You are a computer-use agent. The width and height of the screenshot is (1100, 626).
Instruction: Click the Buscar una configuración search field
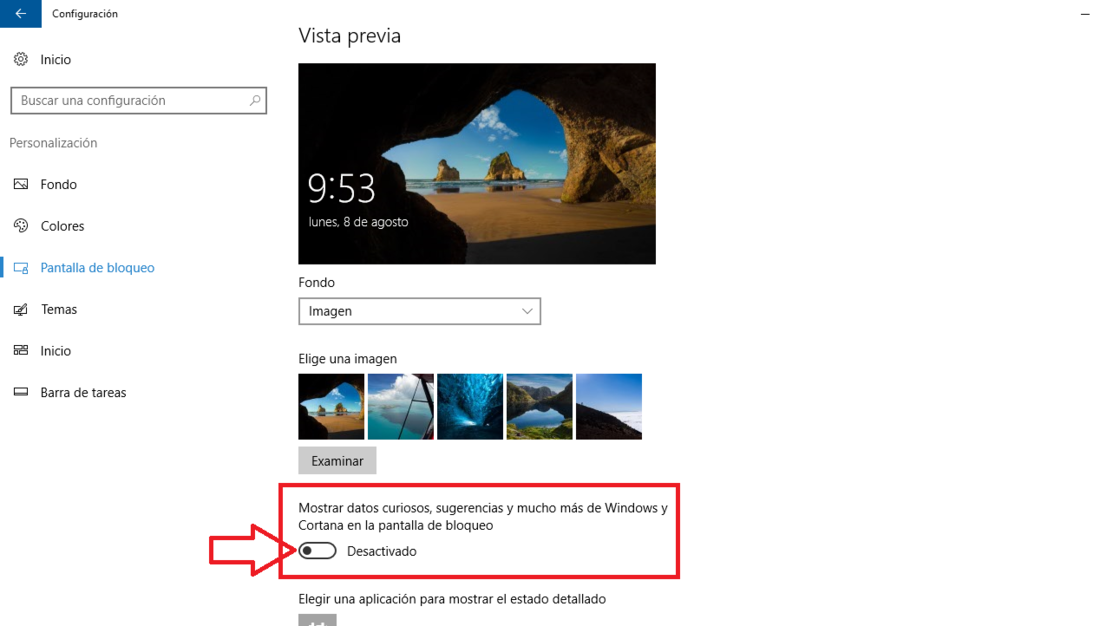point(138,100)
